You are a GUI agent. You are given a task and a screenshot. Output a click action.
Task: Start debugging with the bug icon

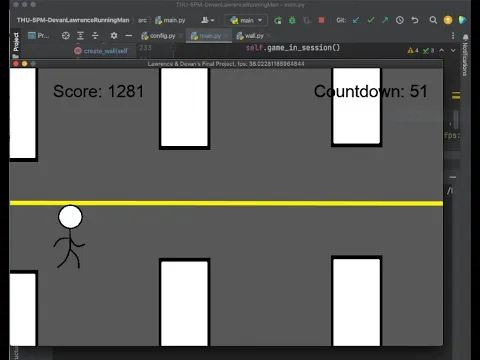(x=292, y=20)
